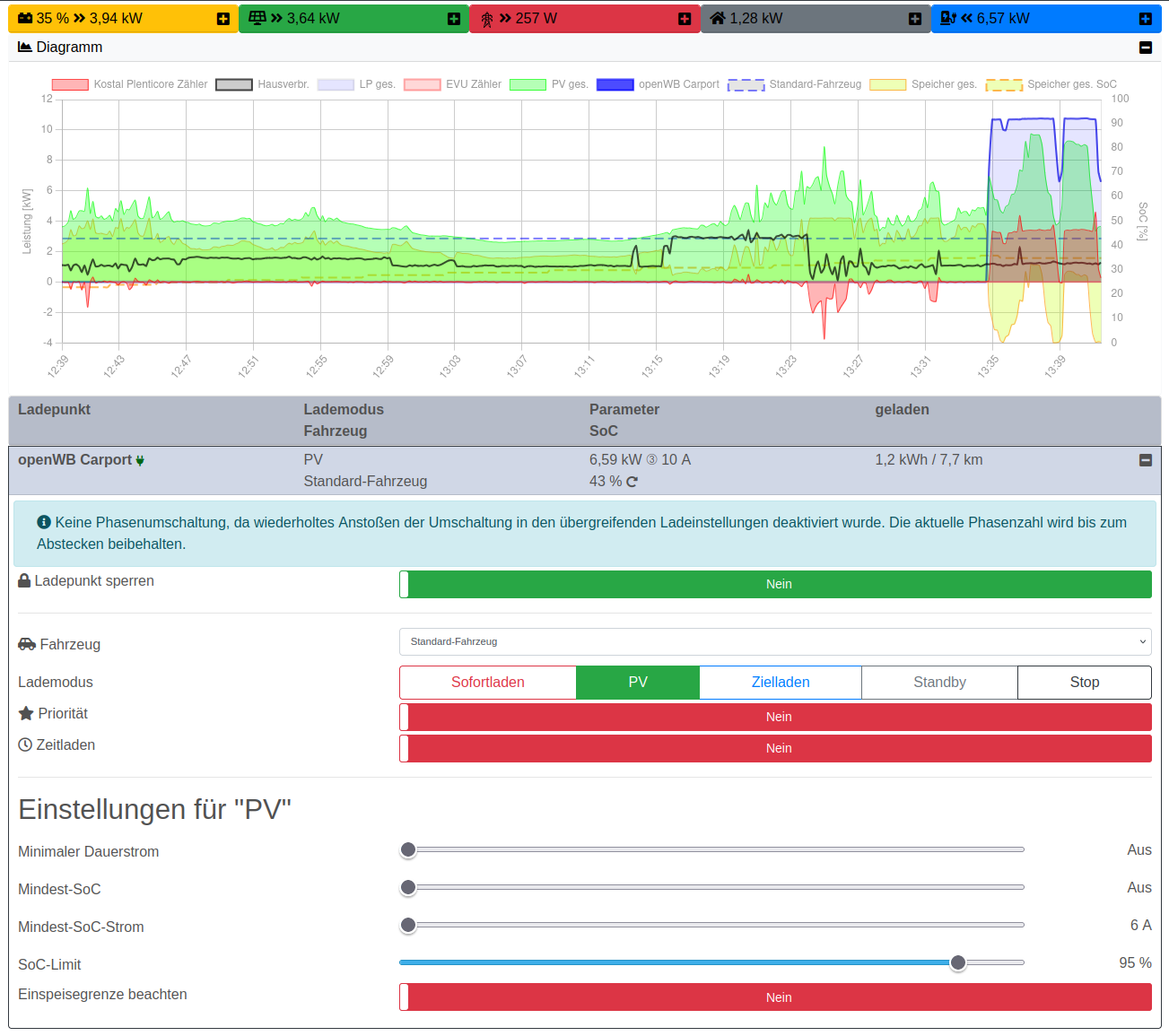Collapse the openWB Carport charge point row
1169x1036 pixels.
click(x=1146, y=460)
